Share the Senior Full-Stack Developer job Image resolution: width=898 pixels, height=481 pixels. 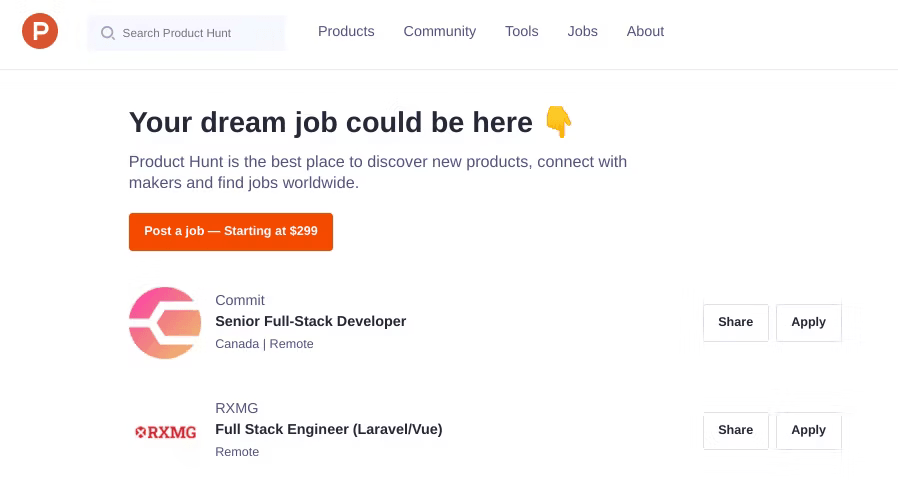735,322
